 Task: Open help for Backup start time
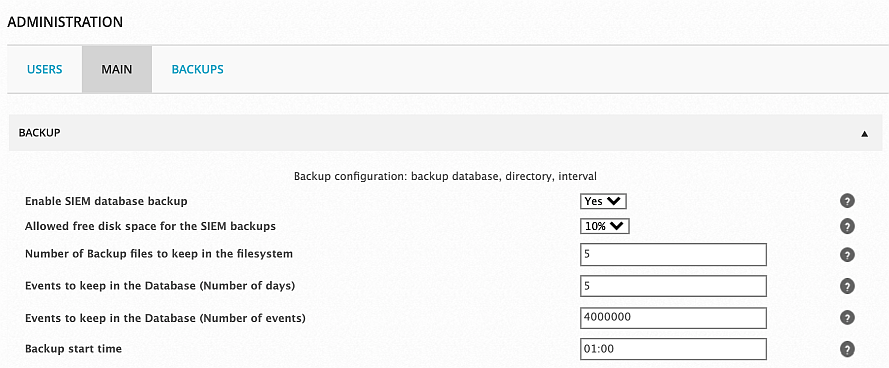tap(846, 349)
